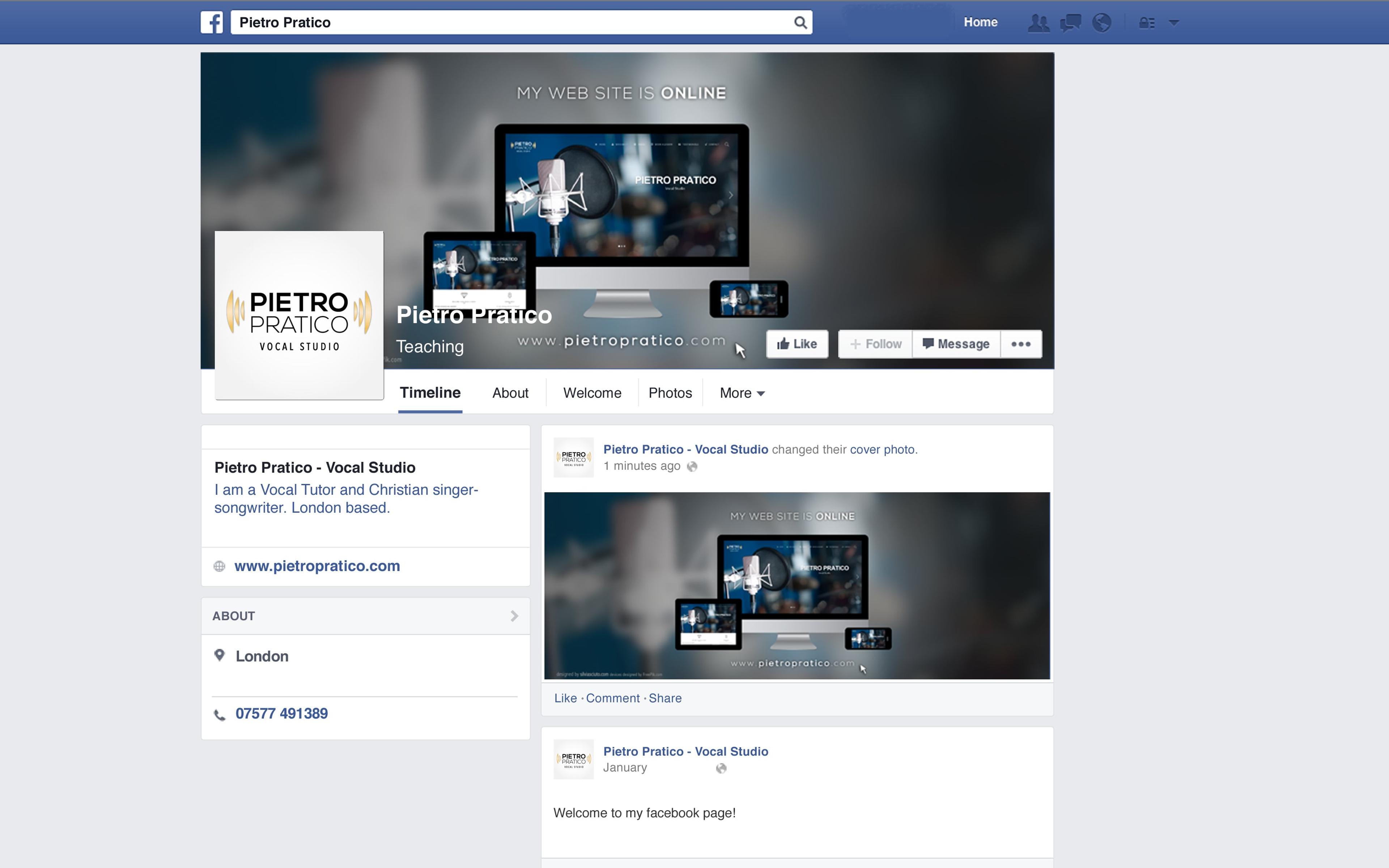Open account menu dropdown arrow

coord(1174,23)
